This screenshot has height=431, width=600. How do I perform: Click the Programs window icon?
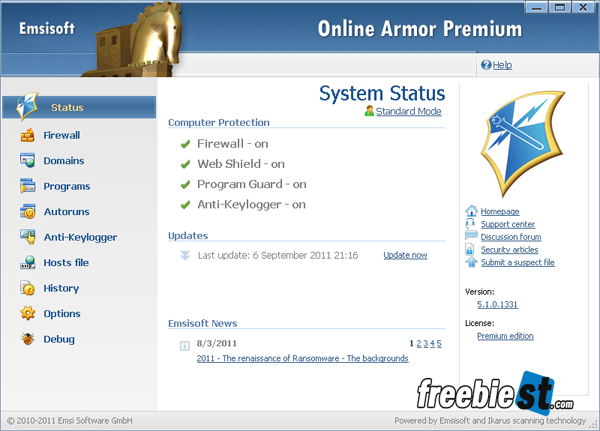(x=28, y=186)
